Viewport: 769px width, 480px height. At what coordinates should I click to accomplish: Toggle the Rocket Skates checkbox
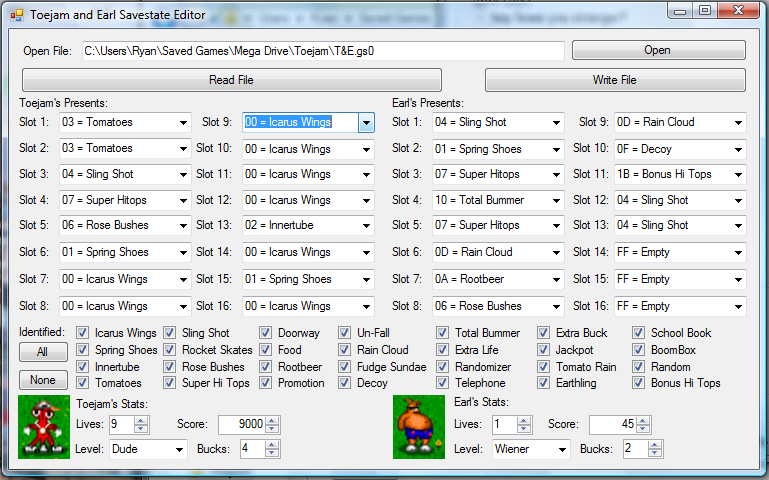pos(170,350)
